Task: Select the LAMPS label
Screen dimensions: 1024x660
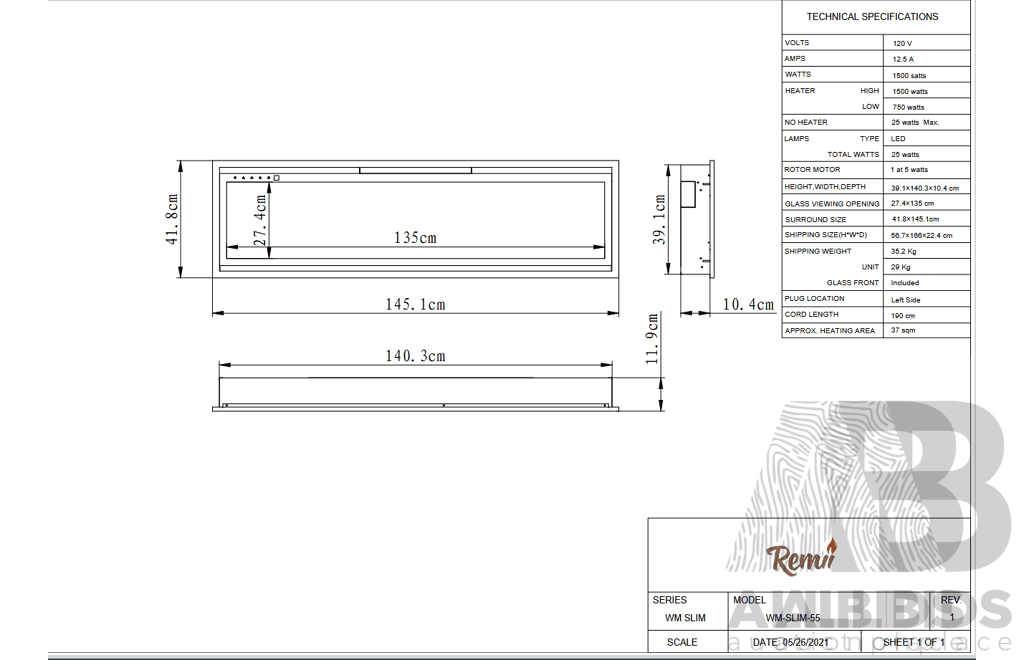Action: pyautogui.click(x=797, y=138)
